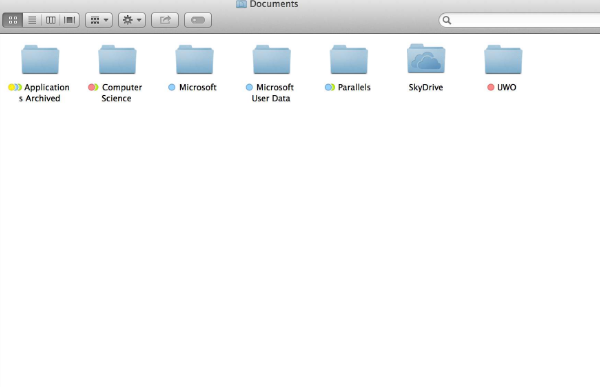Click the tag dots beside Computer Science
The image size is (600, 387).
pyautogui.click(x=93, y=87)
